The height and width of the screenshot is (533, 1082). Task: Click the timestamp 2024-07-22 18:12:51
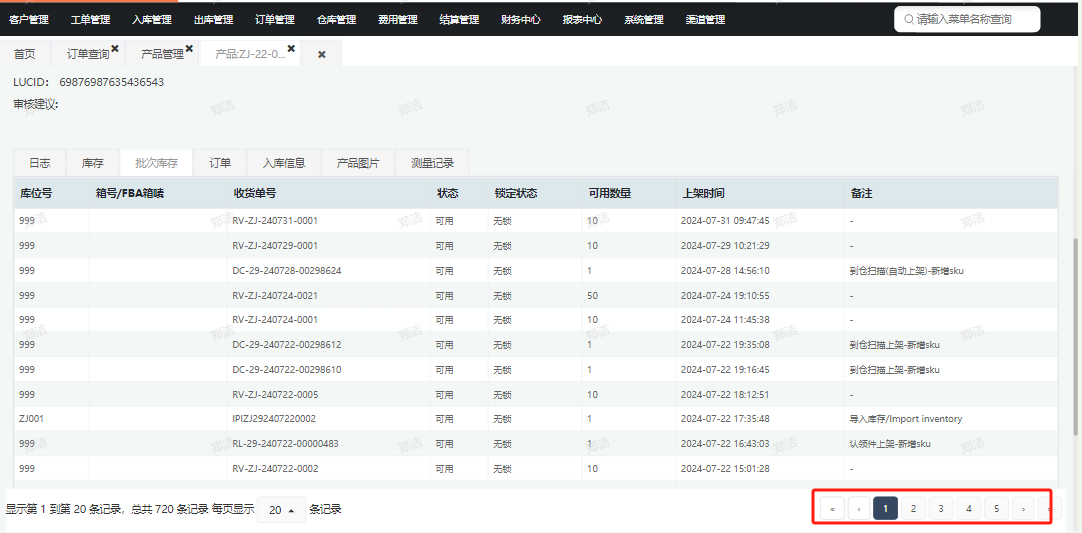pyautogui.click(x=725, y=394)
